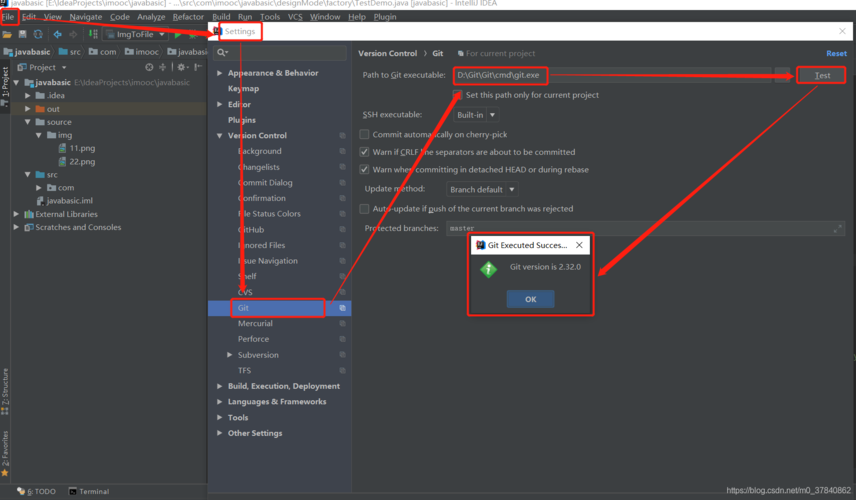Click the project-level icon beside Subversion
Viewport: 856px width, 500px height.
(342, 355)
